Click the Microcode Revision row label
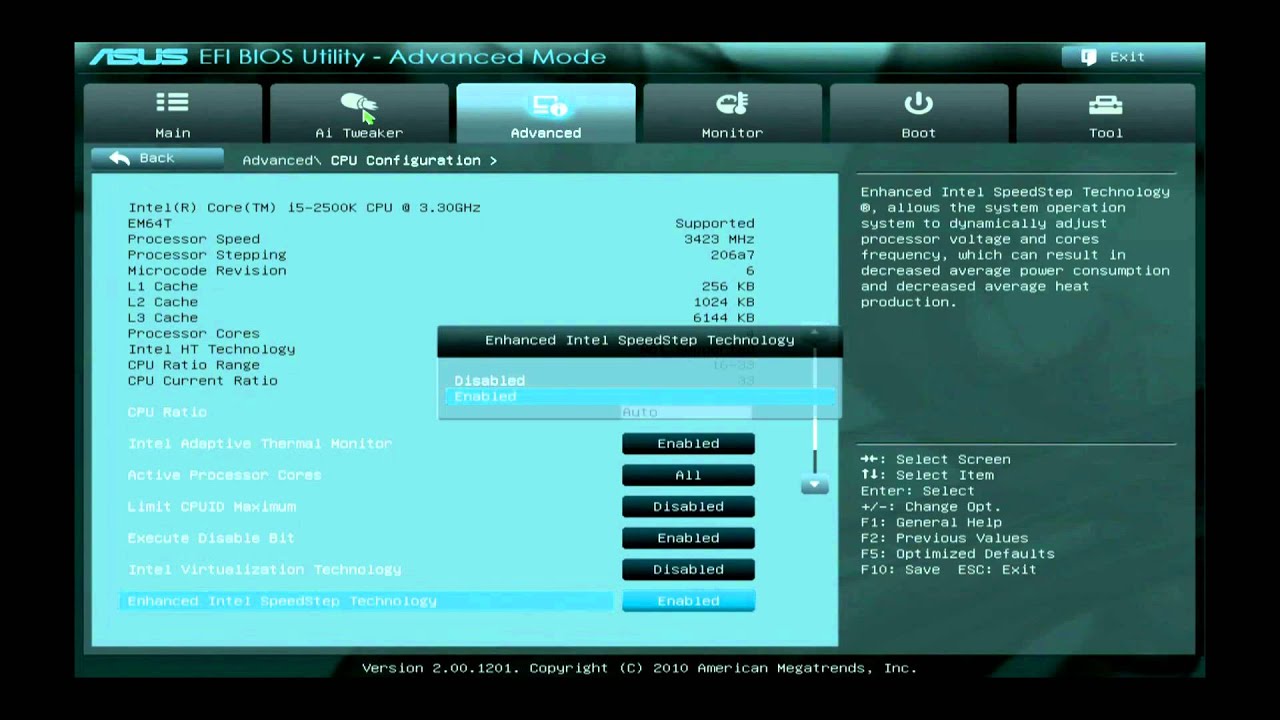Image resolution: width=1280 pixels, height=720 pixels. click(207, 270)
